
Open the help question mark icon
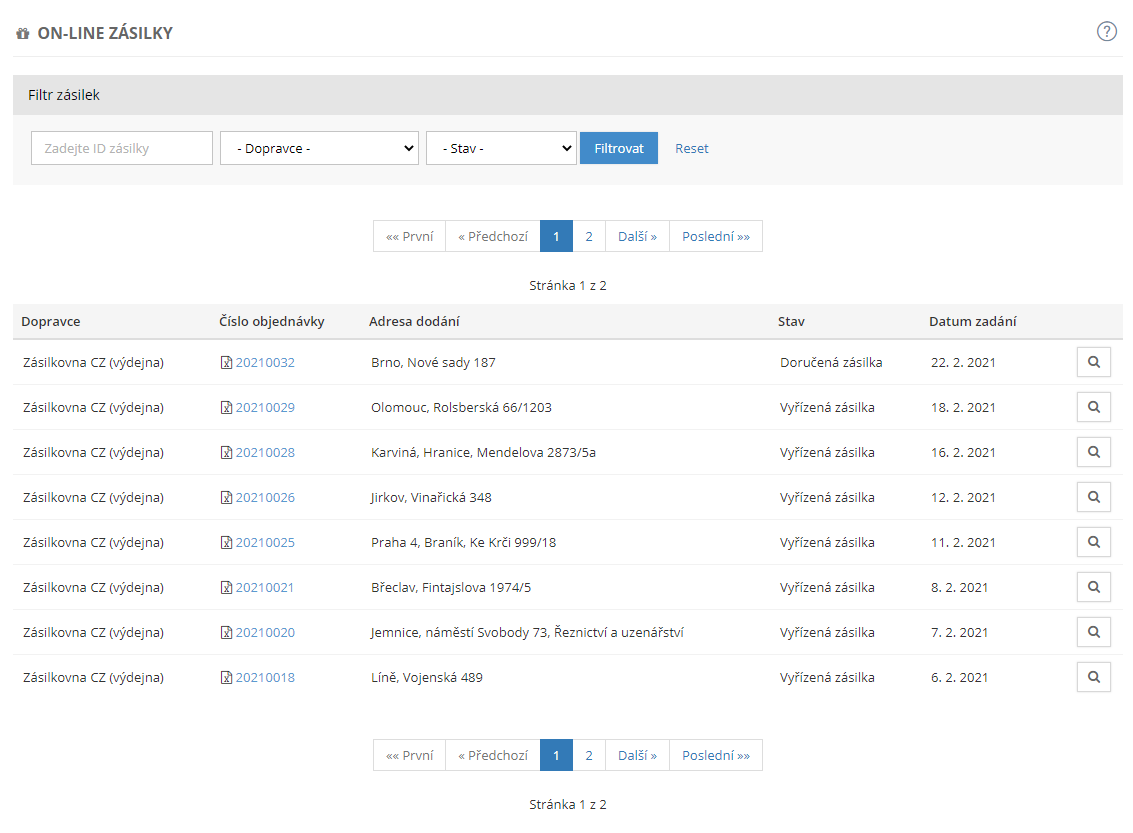(x=1106, y=31)
